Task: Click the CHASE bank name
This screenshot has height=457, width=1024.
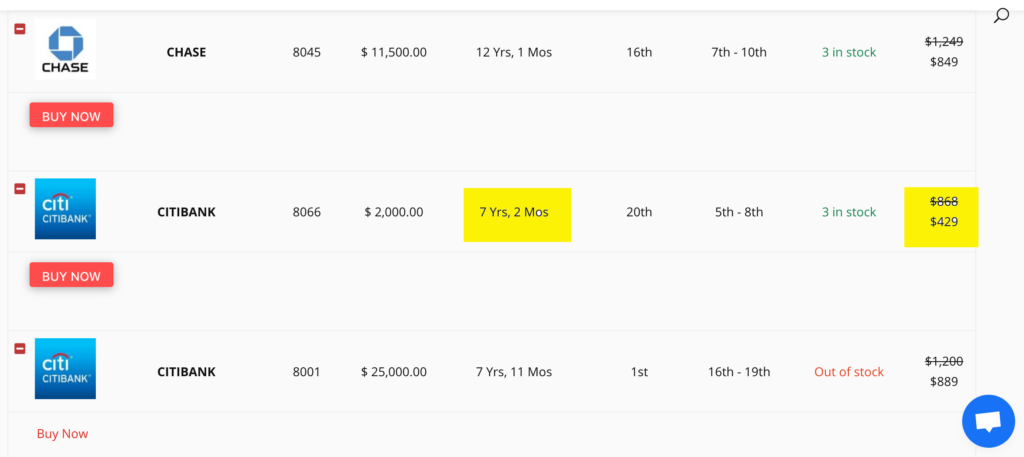Action: click(x=186, y=52)
